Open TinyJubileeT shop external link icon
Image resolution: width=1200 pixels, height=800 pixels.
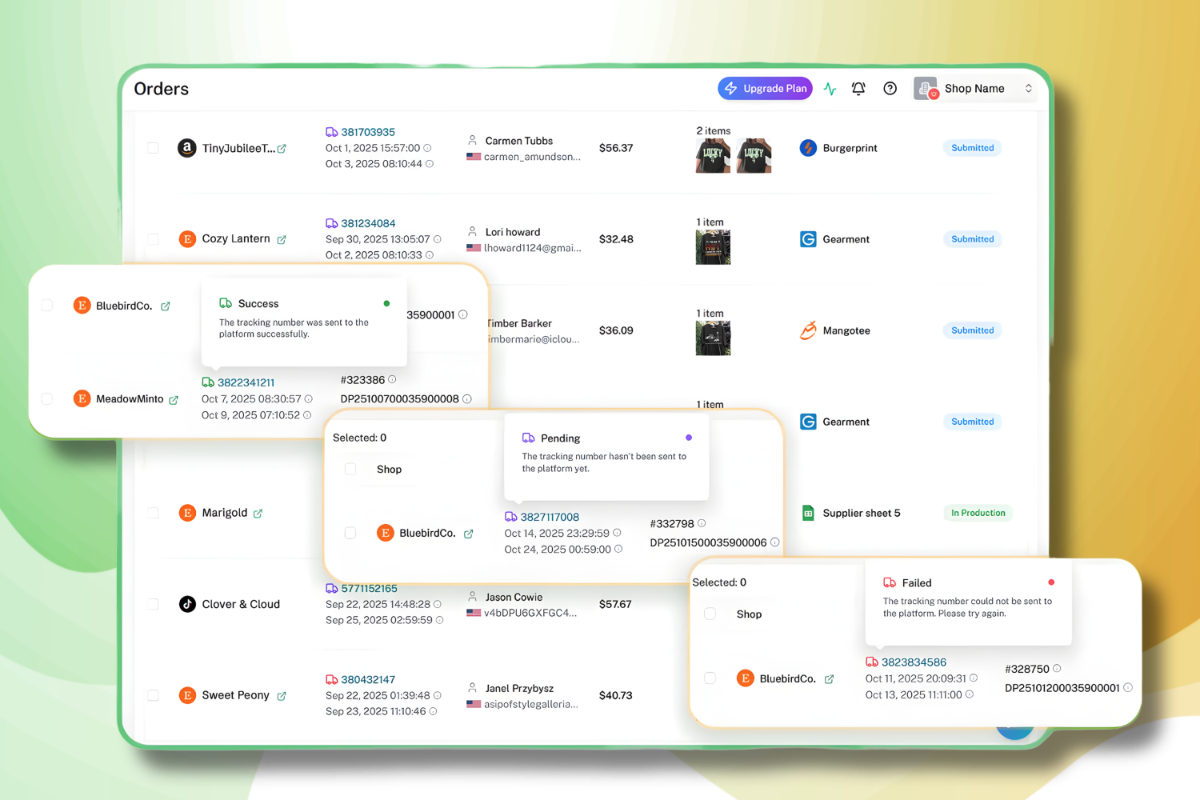(x=281, y=148)
